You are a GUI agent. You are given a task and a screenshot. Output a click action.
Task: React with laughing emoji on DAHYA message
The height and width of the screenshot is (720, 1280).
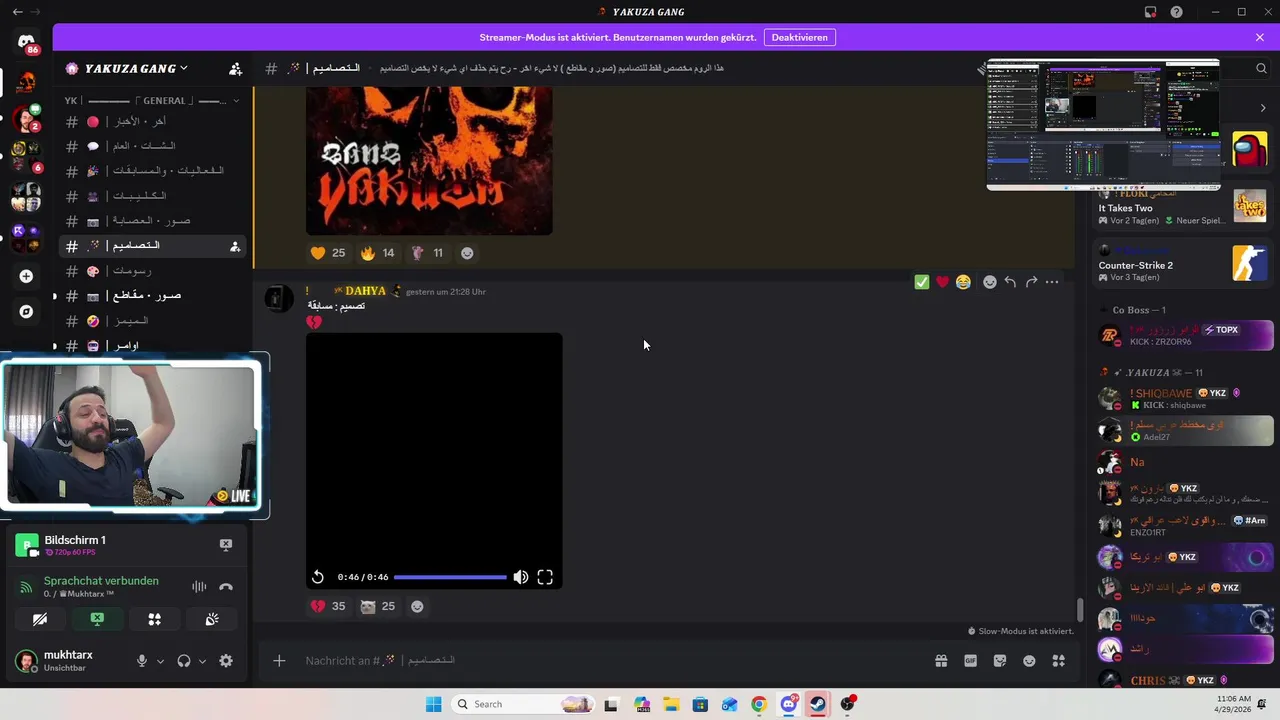coord(963,282)
